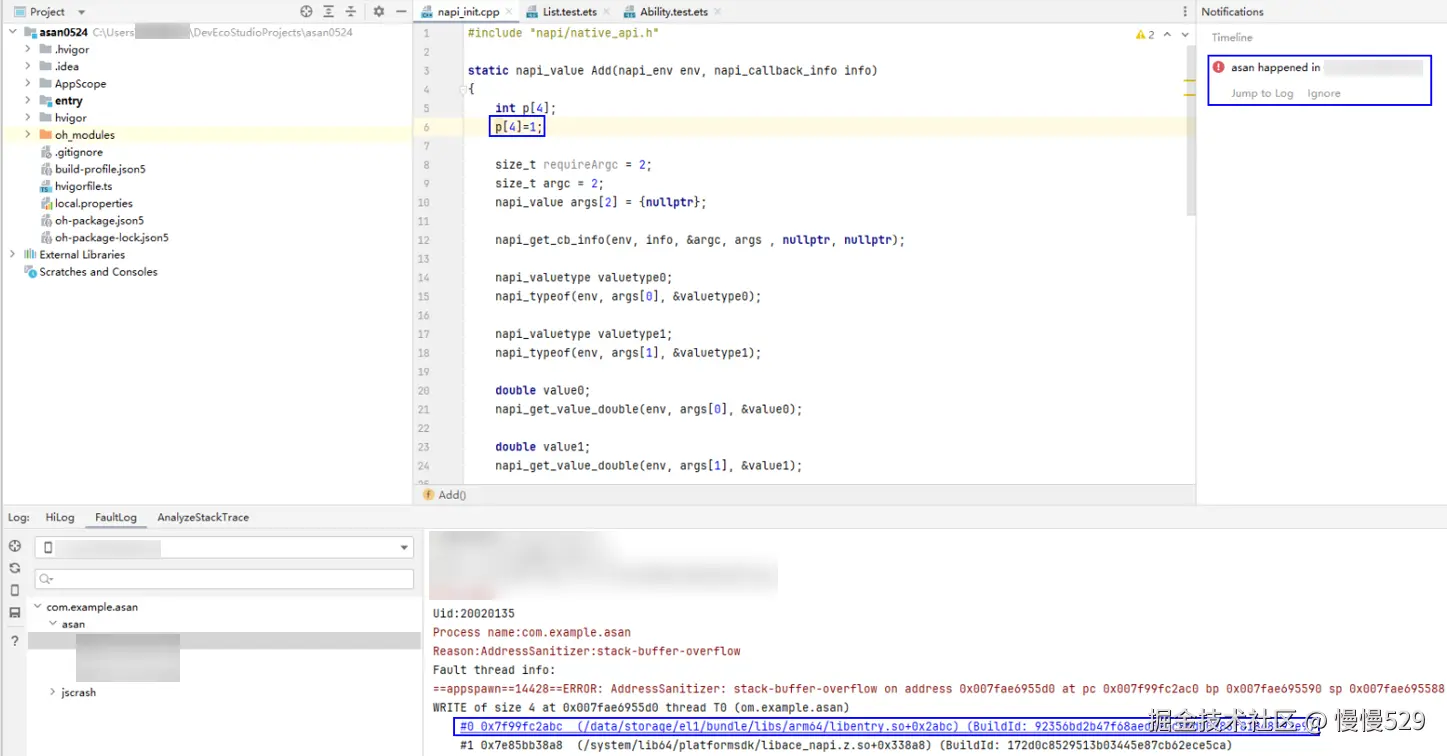
Task: Select .gitignore file in project tree
Action: pos(79,152)
